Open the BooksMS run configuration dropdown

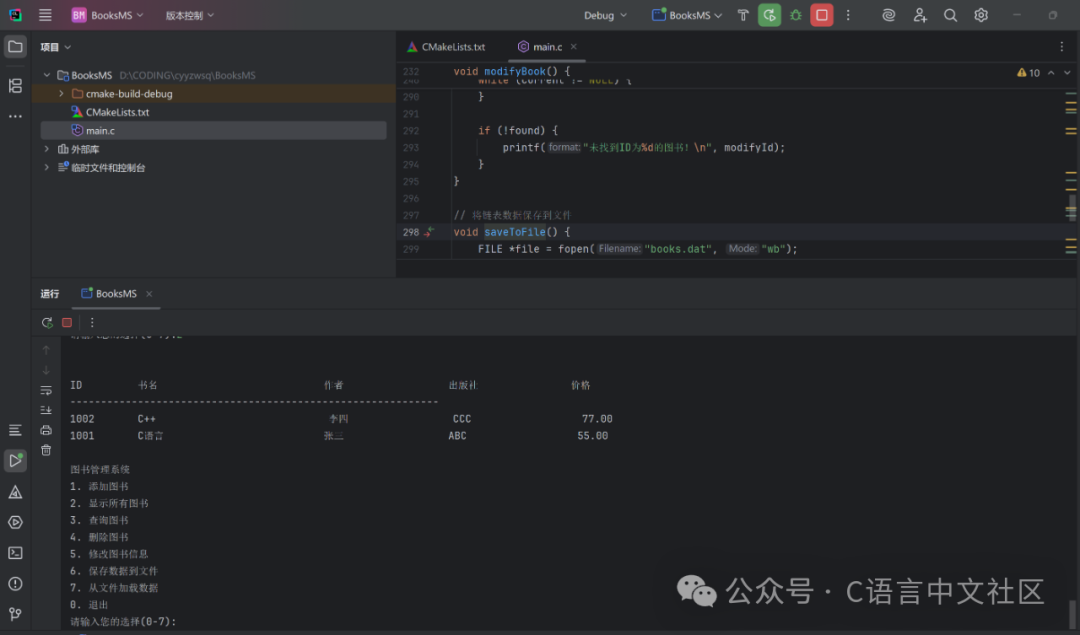pyautogui.click(x=687, y=15)
